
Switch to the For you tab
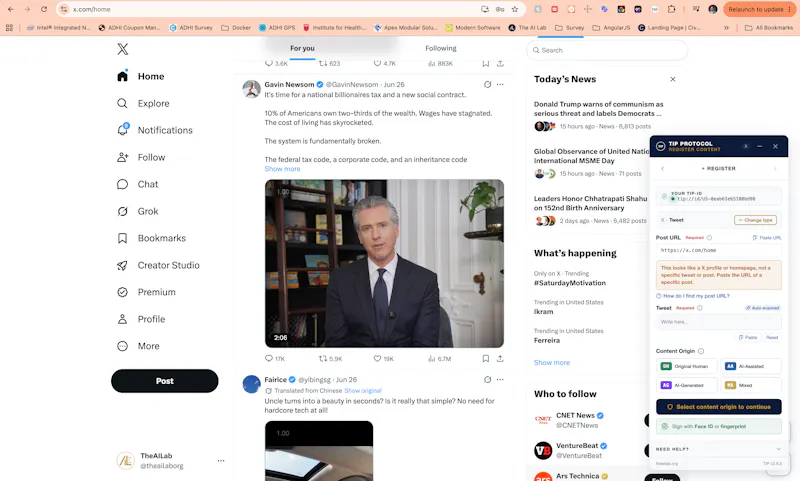303,48
